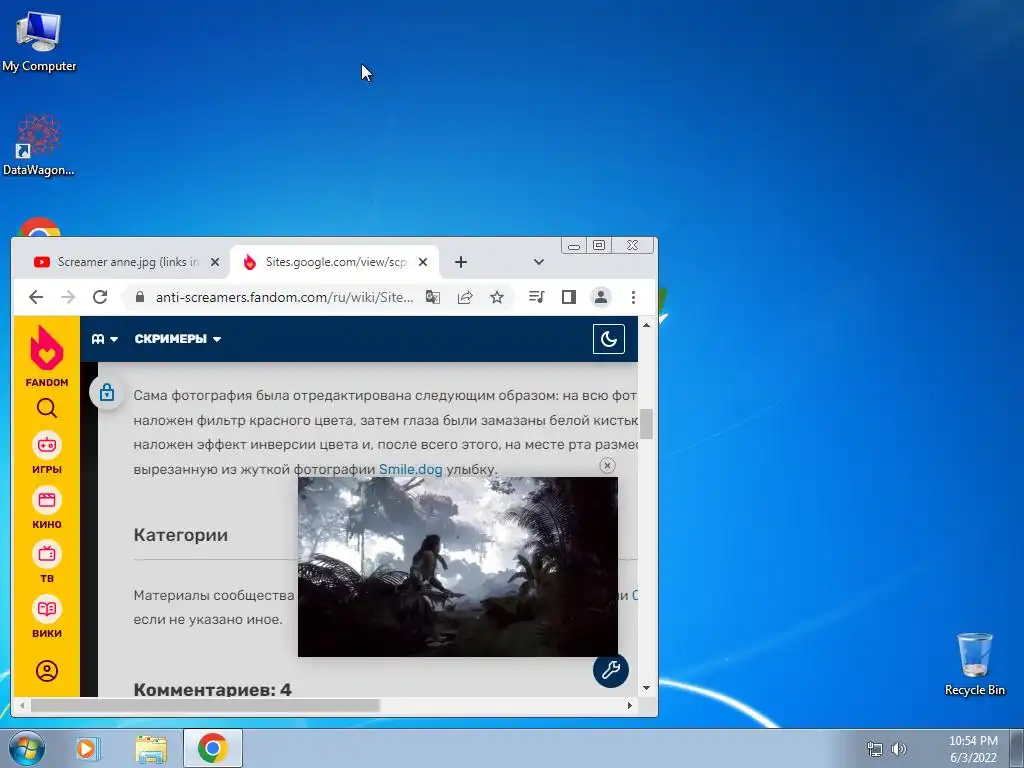
Task: Close the Sites.google.com tab
Action: tap(423, 262)
